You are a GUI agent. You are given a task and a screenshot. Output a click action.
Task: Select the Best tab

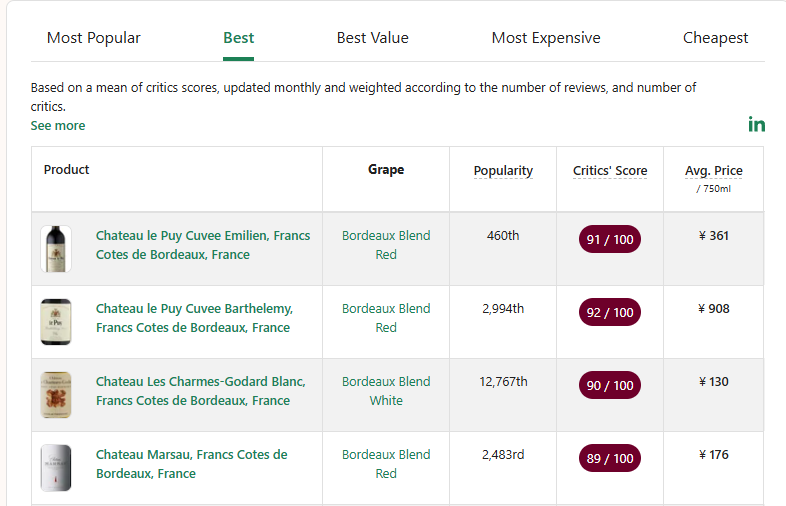(239, 38)
